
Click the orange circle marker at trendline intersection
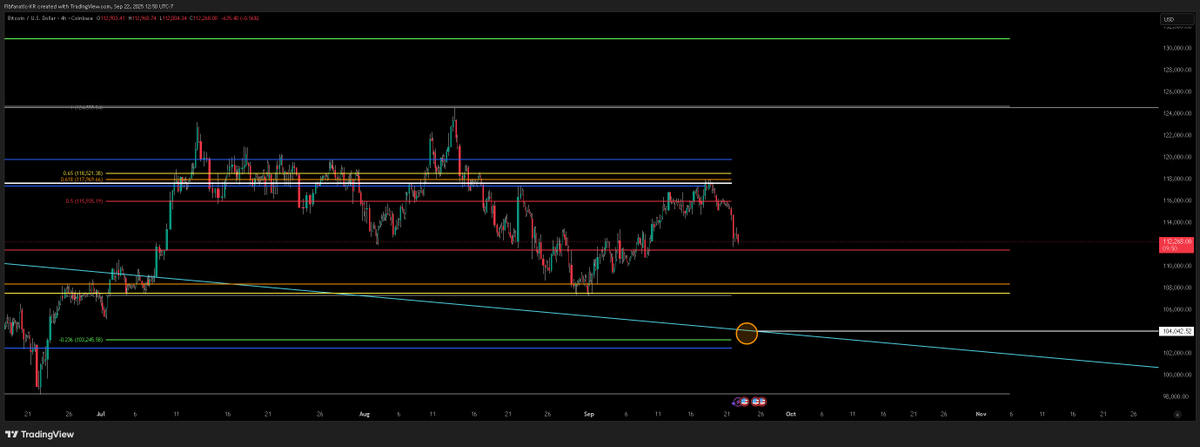(746, 334)
